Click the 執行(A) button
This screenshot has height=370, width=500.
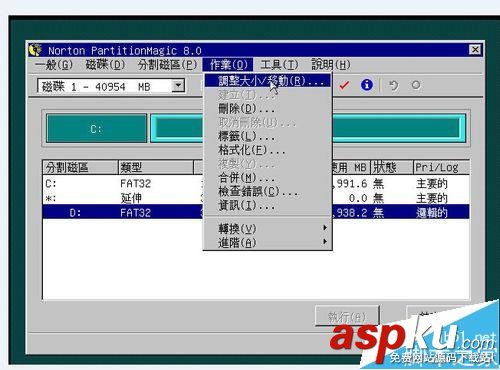[x=347, y=317]
